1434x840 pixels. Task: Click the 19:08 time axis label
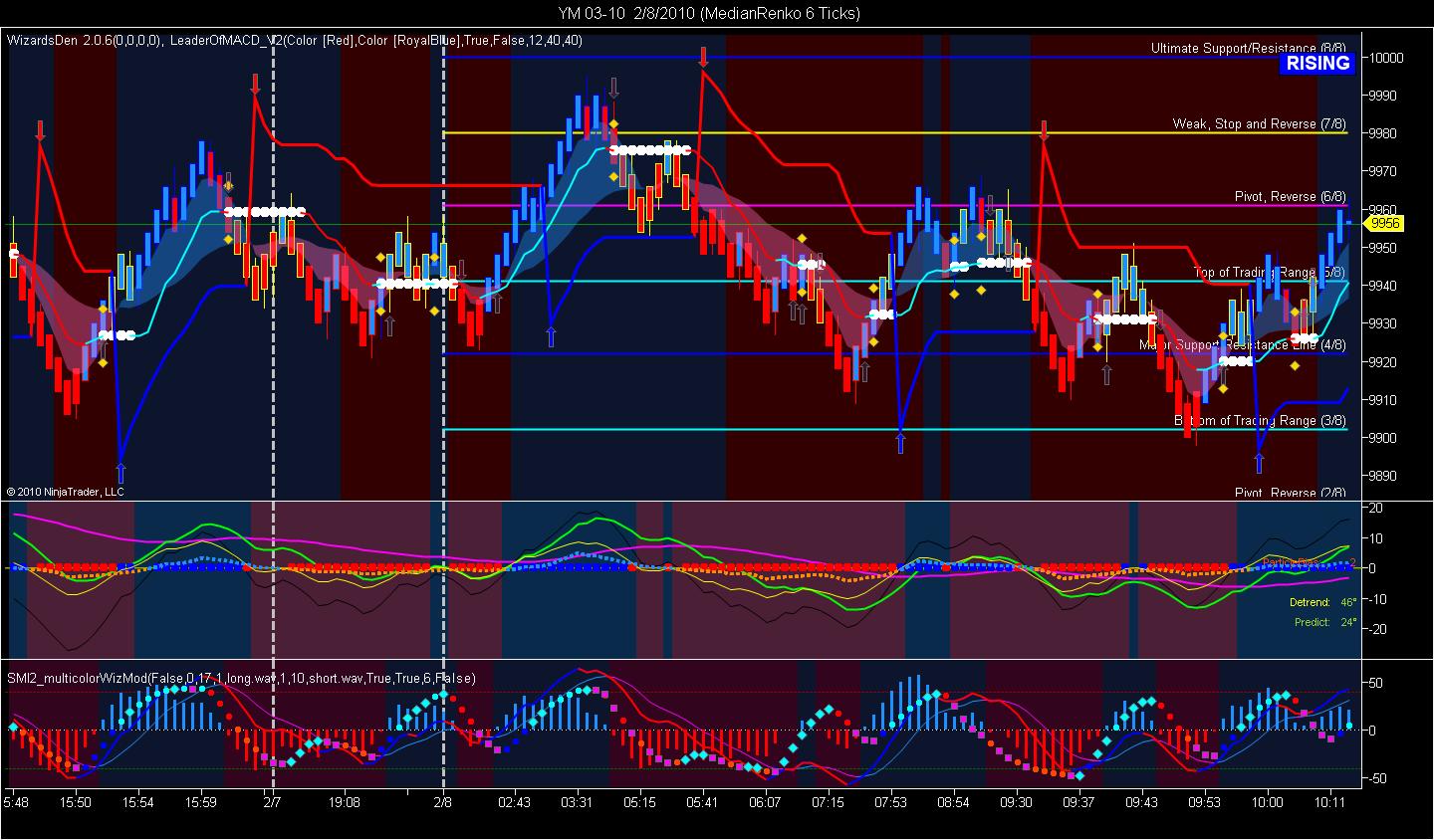tap(345, 801)
